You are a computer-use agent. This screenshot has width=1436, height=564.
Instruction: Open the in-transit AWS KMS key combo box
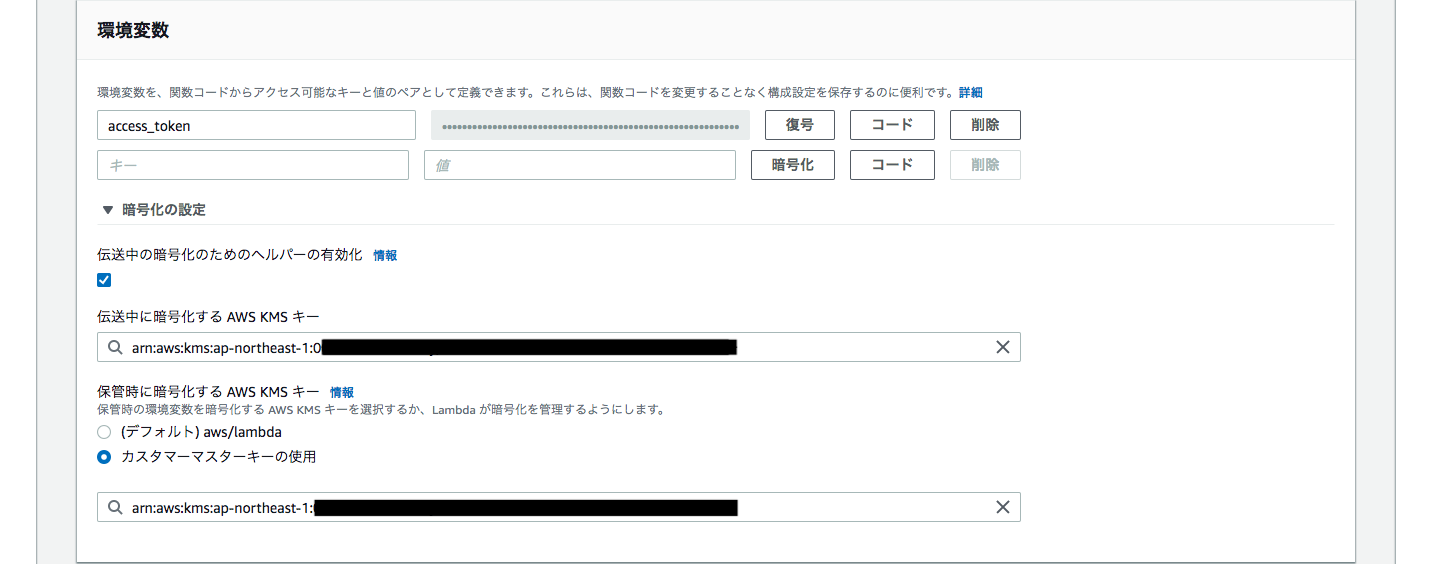tap(559, 347)
